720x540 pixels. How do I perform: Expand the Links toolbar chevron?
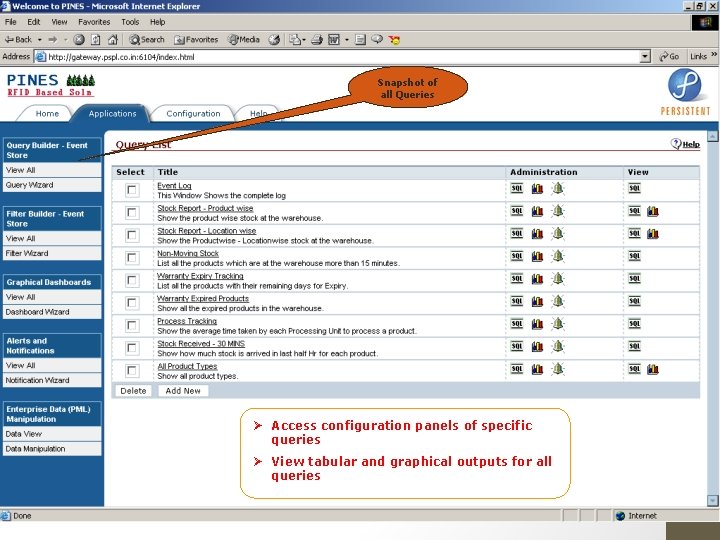tap(714, 55)
